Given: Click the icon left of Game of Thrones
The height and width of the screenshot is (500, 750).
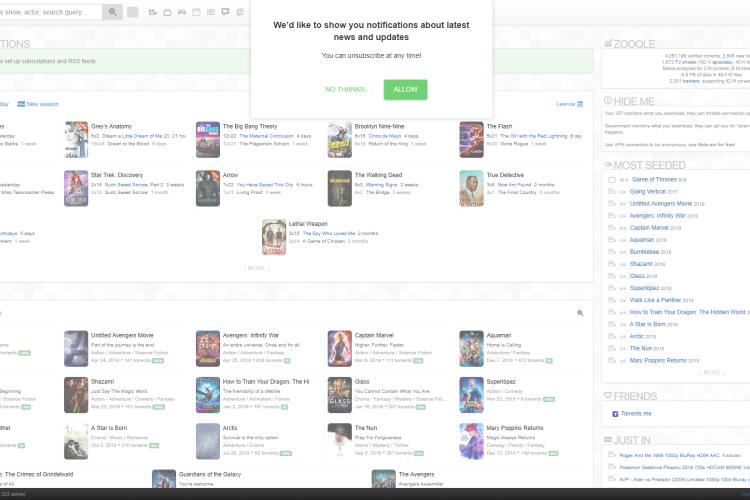Looking at the screenshot, I should [612, 179].
